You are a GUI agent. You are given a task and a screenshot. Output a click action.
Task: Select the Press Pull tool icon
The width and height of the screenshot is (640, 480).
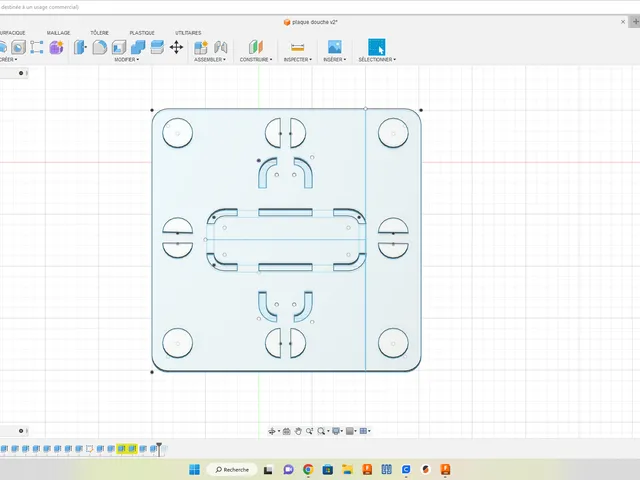(80, 47)
